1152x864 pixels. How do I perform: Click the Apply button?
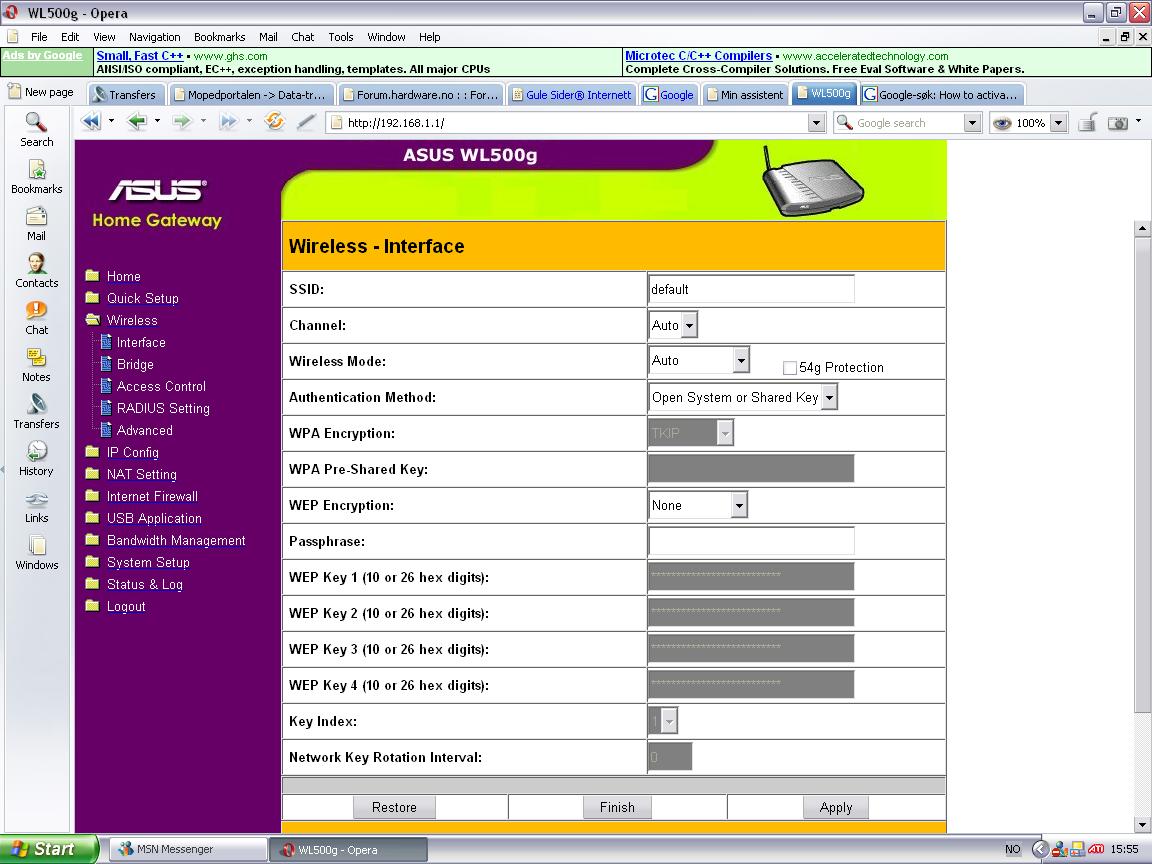pyautogui.click(x=835, y=807)
